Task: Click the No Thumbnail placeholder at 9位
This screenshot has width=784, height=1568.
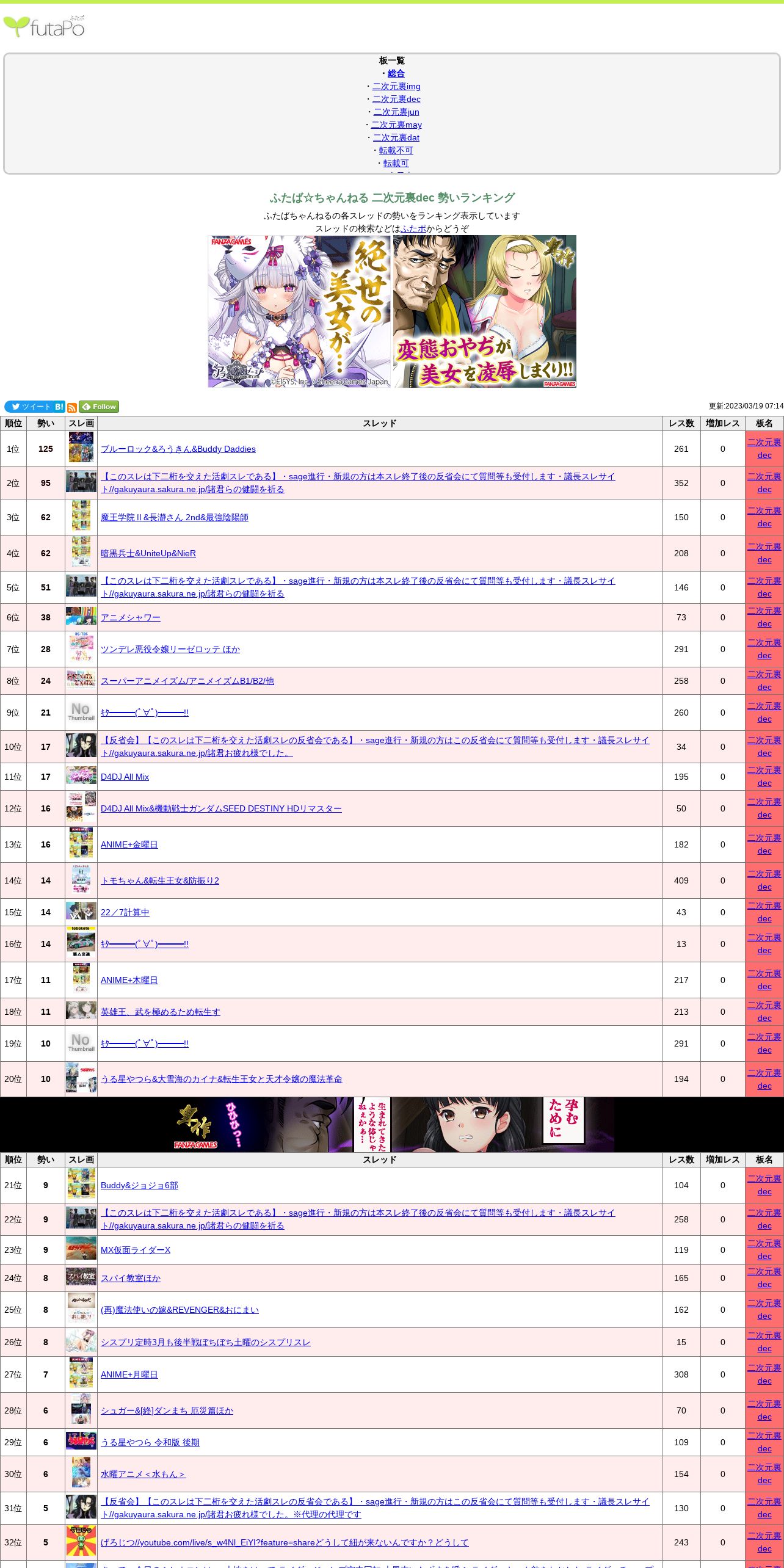Action: coord(81,711)
